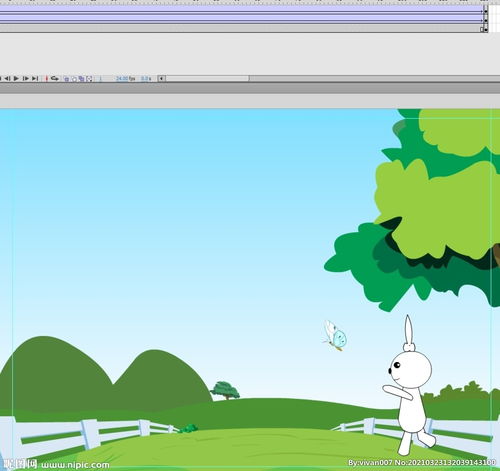Go to the last frame
Screen dimensions: 500x471
pyautogui.click(x=35, y=79)
